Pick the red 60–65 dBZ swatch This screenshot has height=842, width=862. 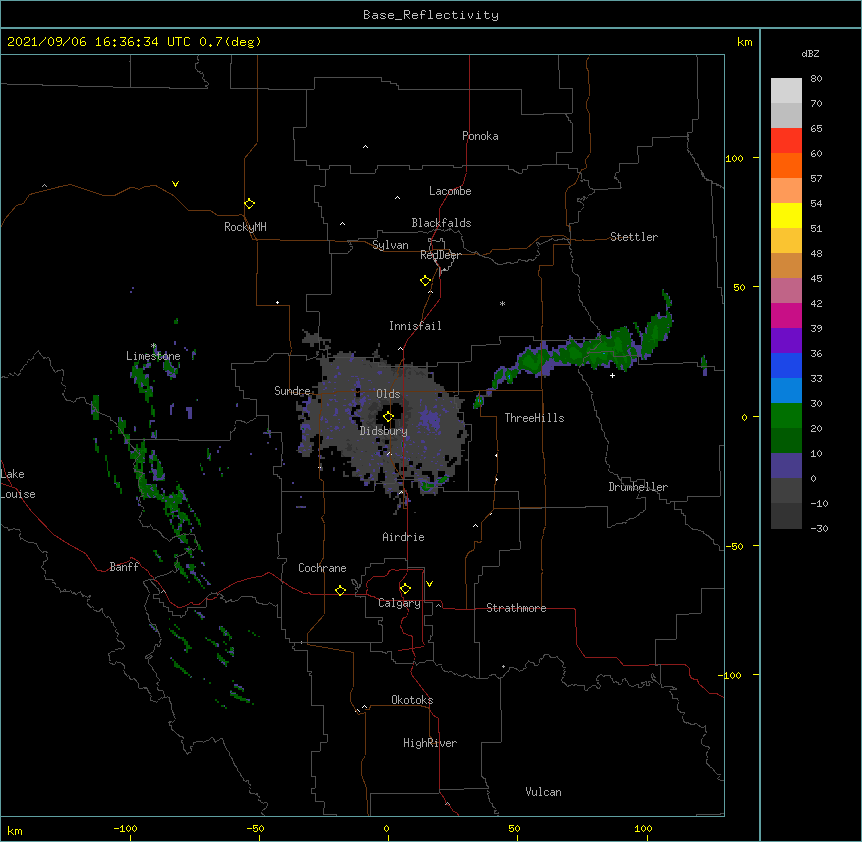[786, 141]
